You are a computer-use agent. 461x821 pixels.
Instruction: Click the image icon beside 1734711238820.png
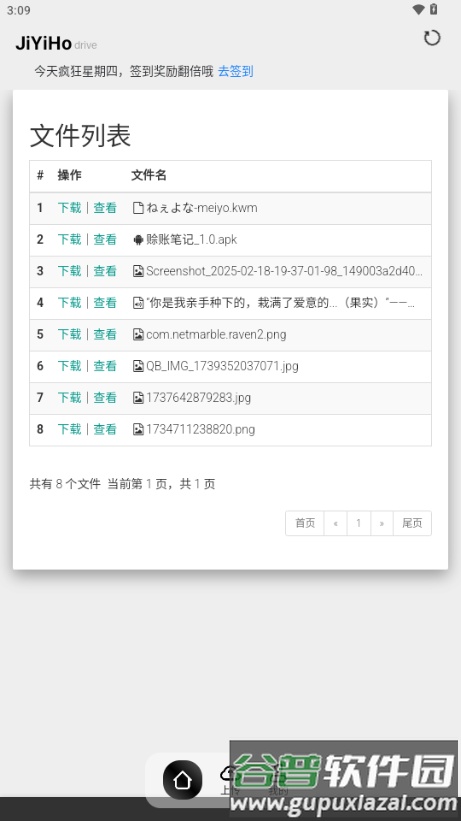[138, 429]
